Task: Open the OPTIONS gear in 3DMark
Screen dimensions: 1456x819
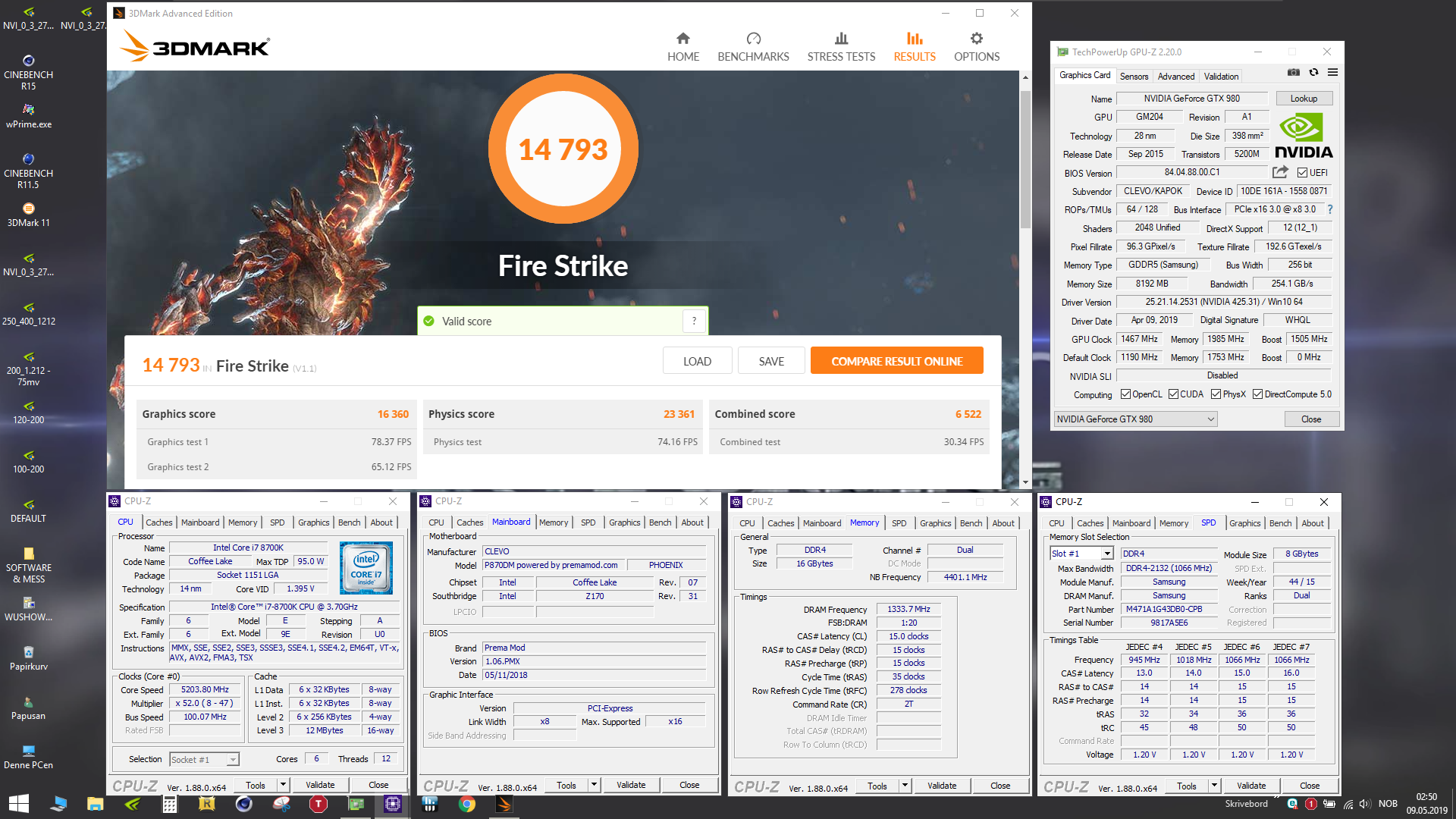Action: pyautogui.click(x=977, y=39)
